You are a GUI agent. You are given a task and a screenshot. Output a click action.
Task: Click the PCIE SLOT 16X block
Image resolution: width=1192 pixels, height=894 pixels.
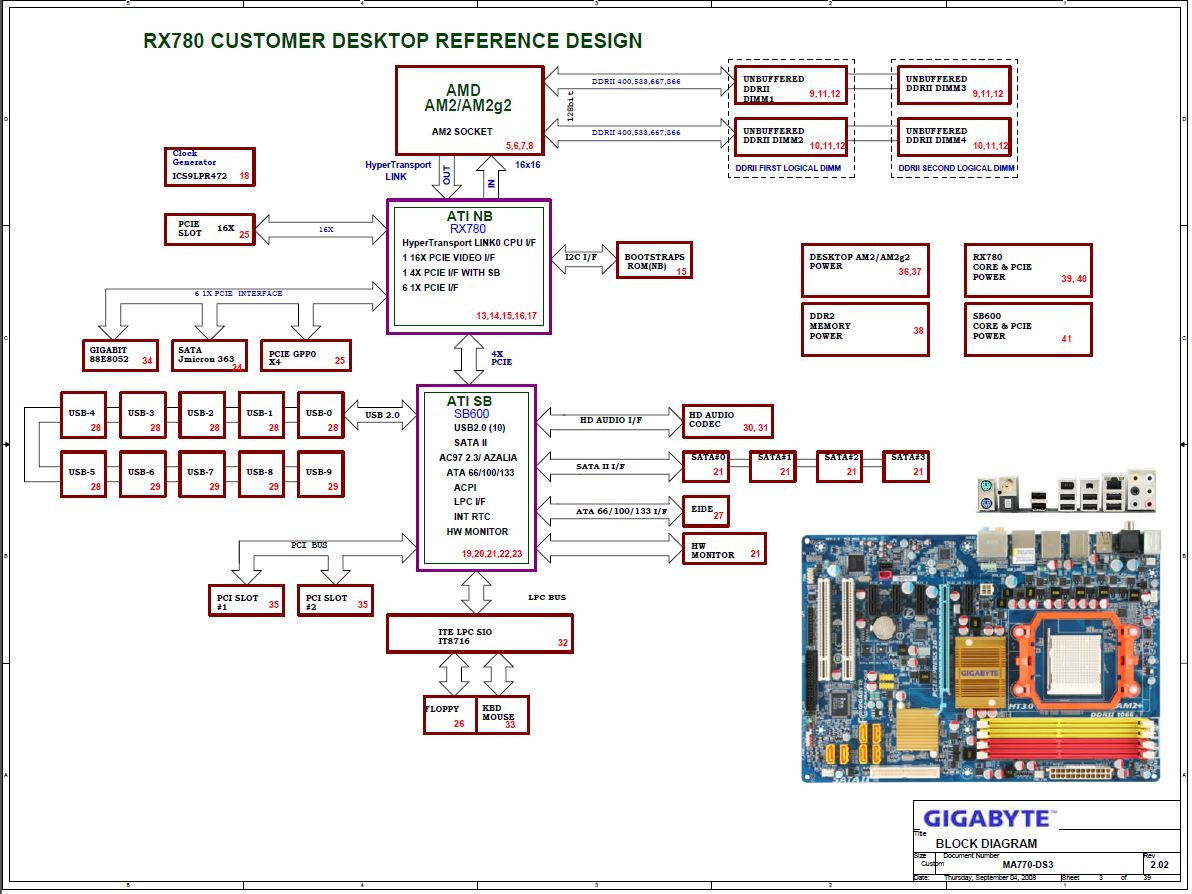210,229
